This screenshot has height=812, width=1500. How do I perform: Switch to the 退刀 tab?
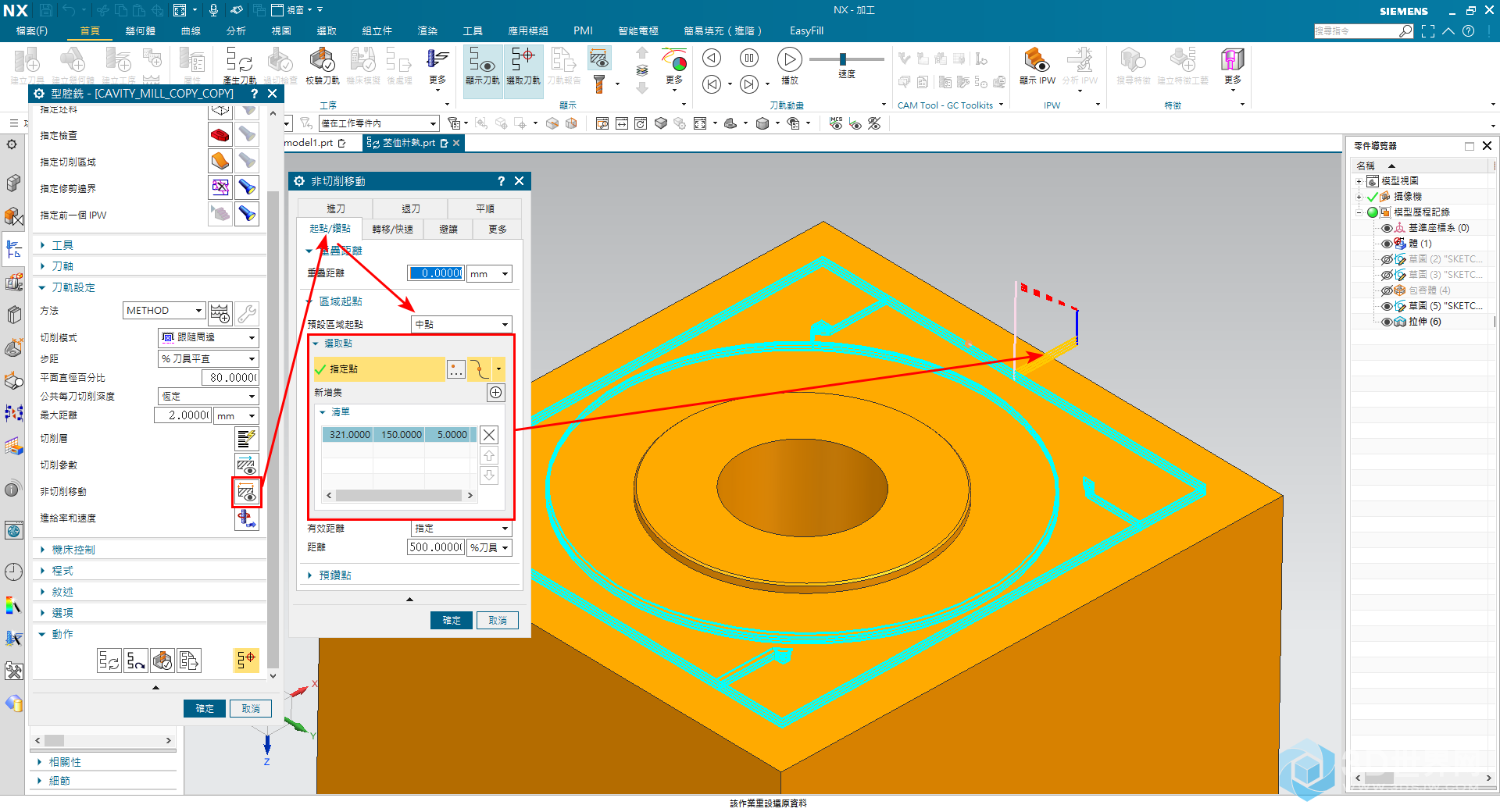tap(411, 208)
